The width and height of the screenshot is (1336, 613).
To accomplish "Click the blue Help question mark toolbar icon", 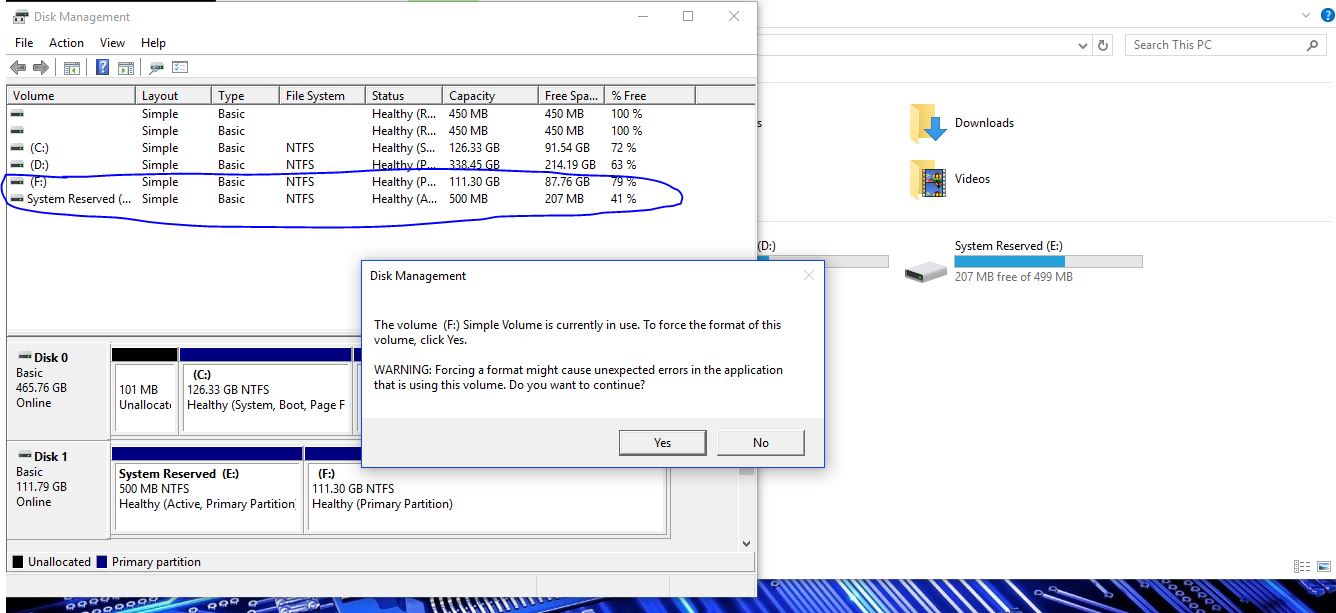I will pos(102,68).
